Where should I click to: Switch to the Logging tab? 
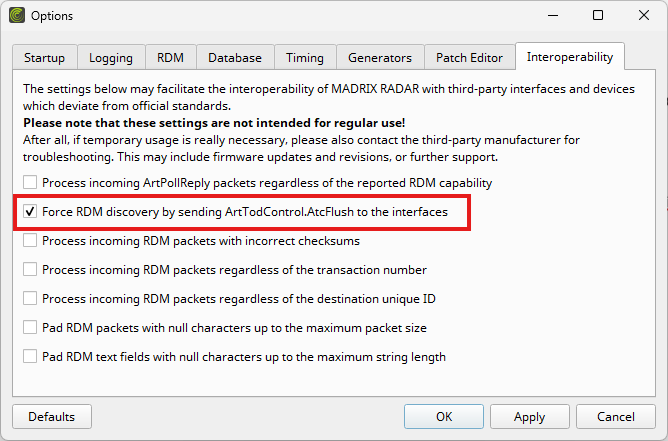click(111, 58)
